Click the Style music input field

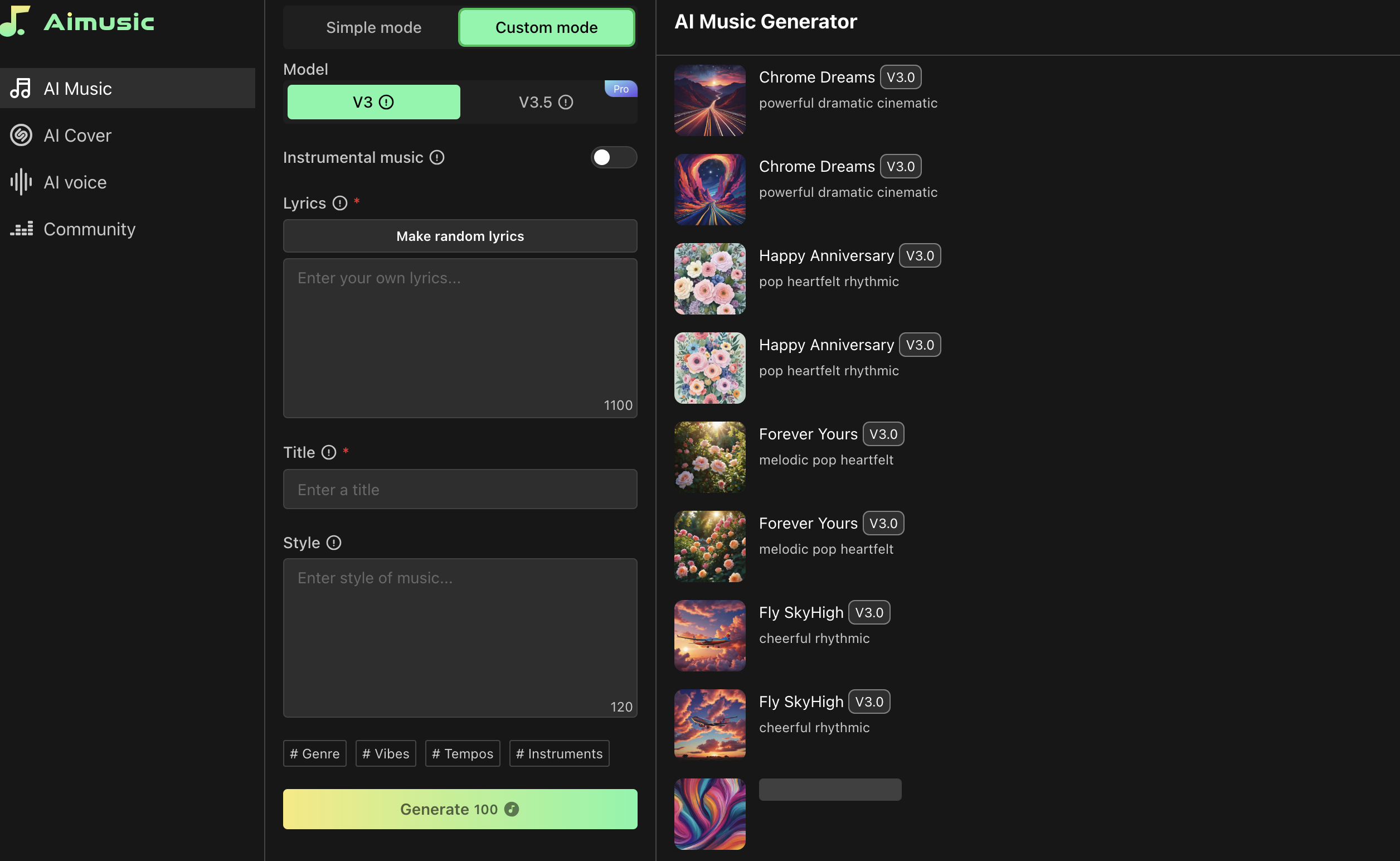pyautogui.click(x=460, y=636)
